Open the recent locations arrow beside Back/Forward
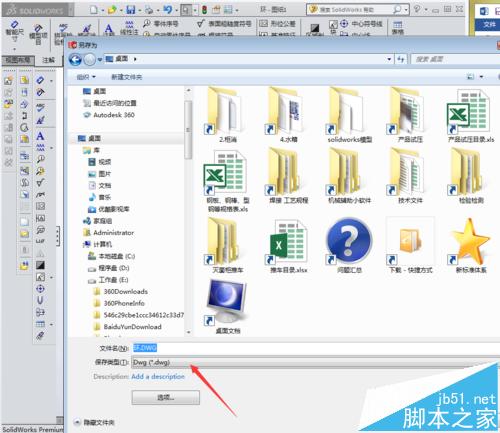The image size is (500, 433). click(100, 60)
